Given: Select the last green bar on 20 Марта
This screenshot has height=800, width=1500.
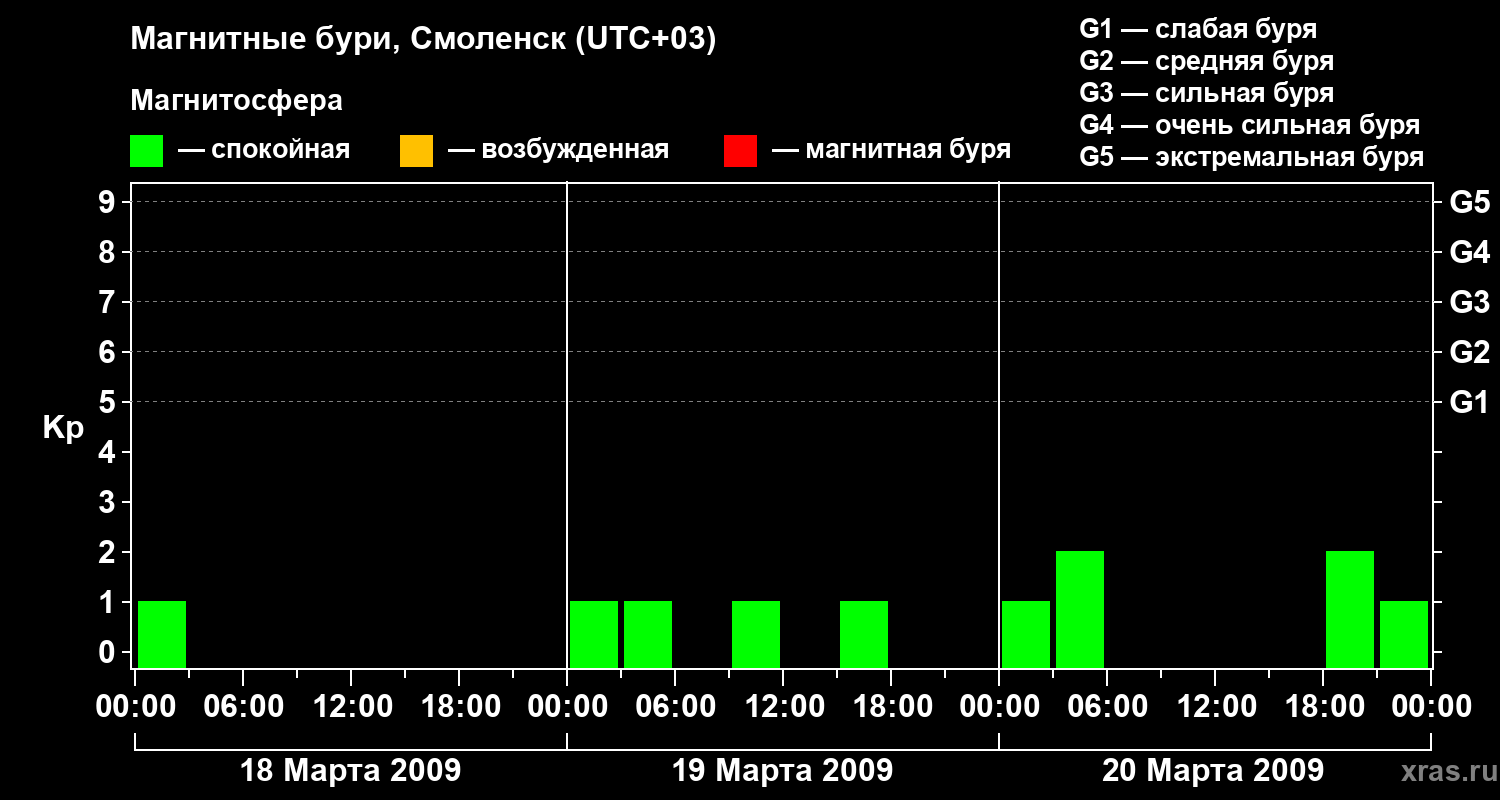Looking at the screenshot, I should point(1404,634).
